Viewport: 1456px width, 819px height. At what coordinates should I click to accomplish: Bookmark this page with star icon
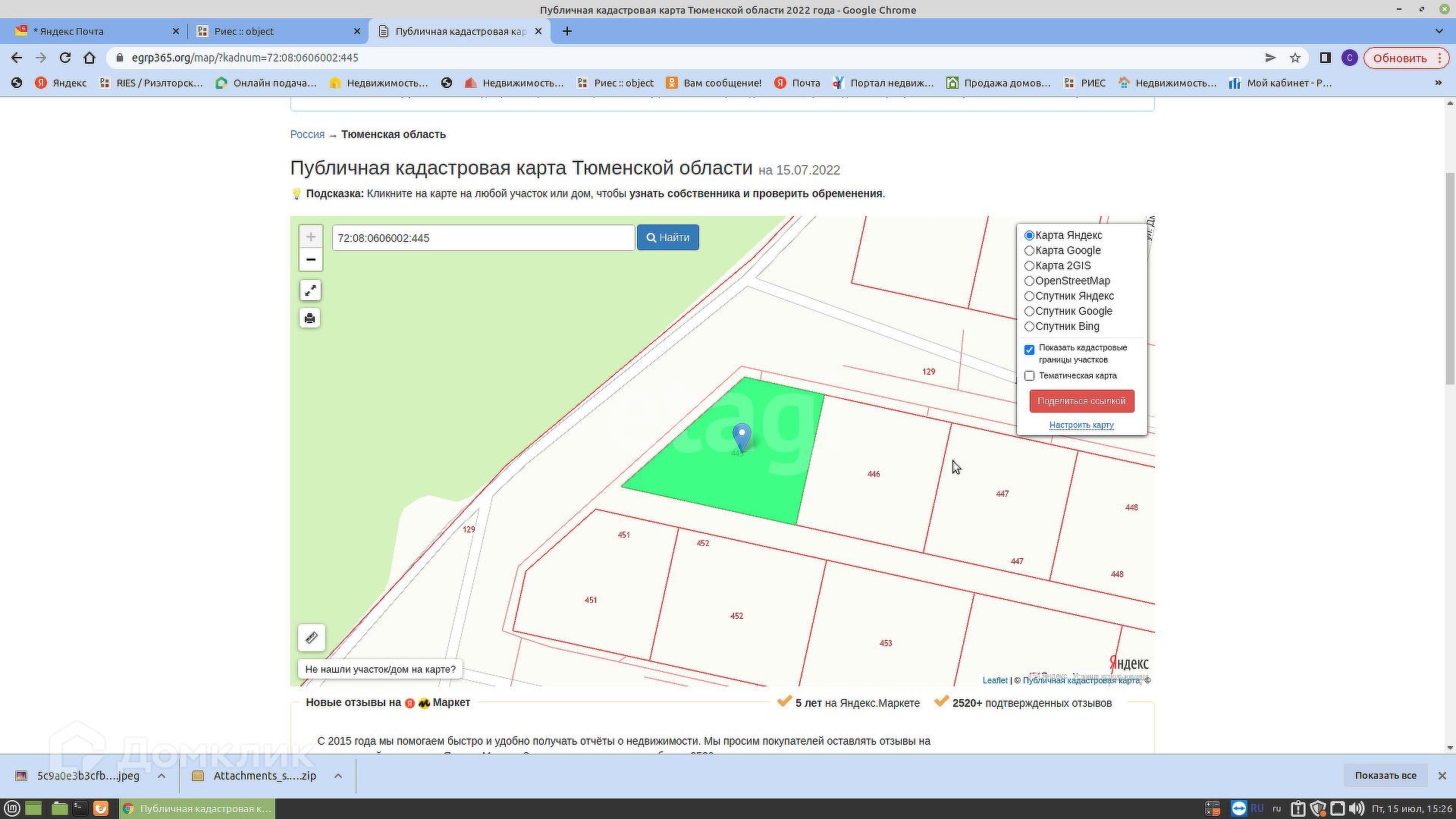(1295, 58)
